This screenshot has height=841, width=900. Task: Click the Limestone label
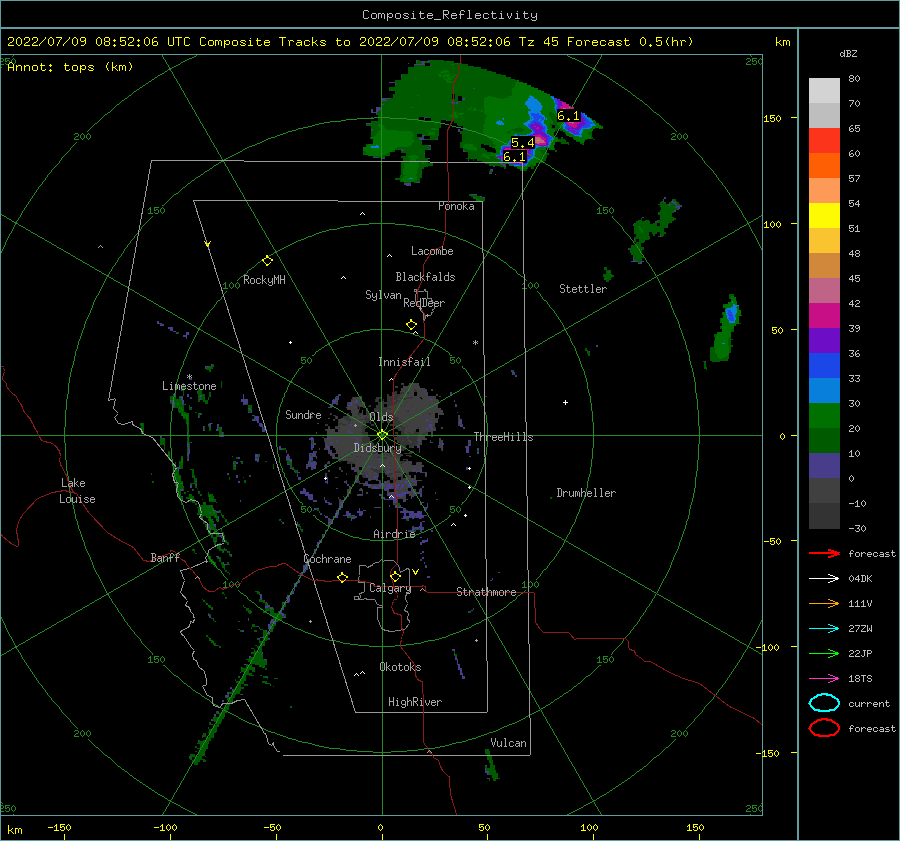pos(189,386)
